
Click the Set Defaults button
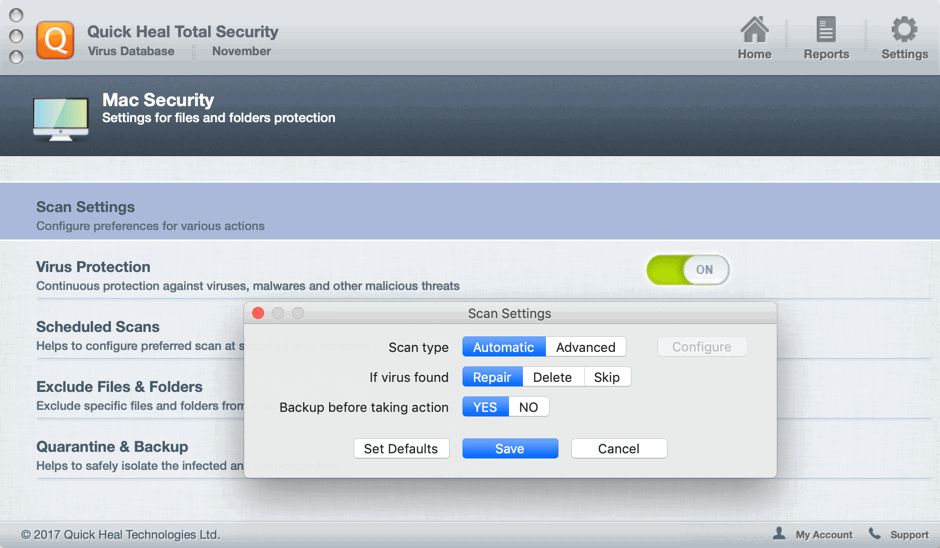(401, 448)
